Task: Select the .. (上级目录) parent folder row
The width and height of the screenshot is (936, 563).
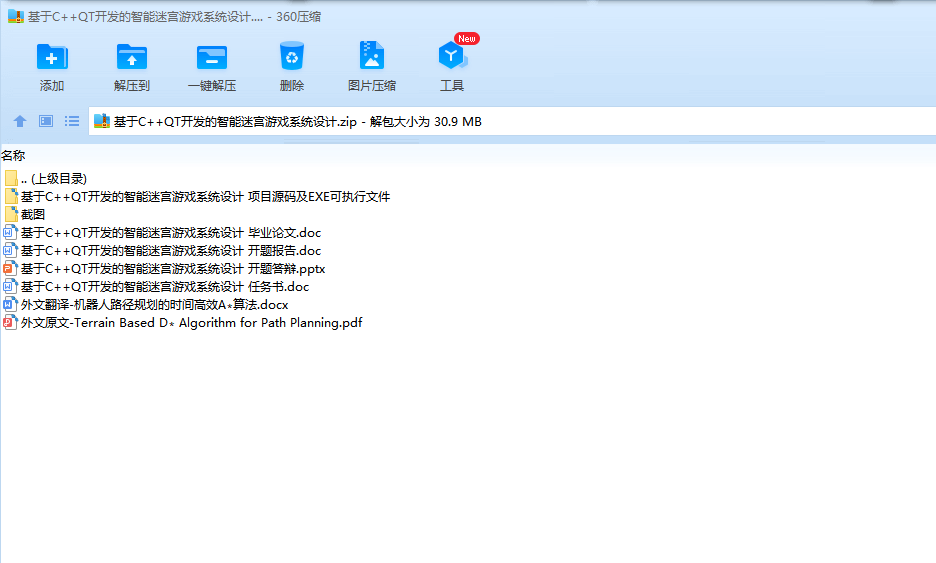Action: (x=45, y=179)
